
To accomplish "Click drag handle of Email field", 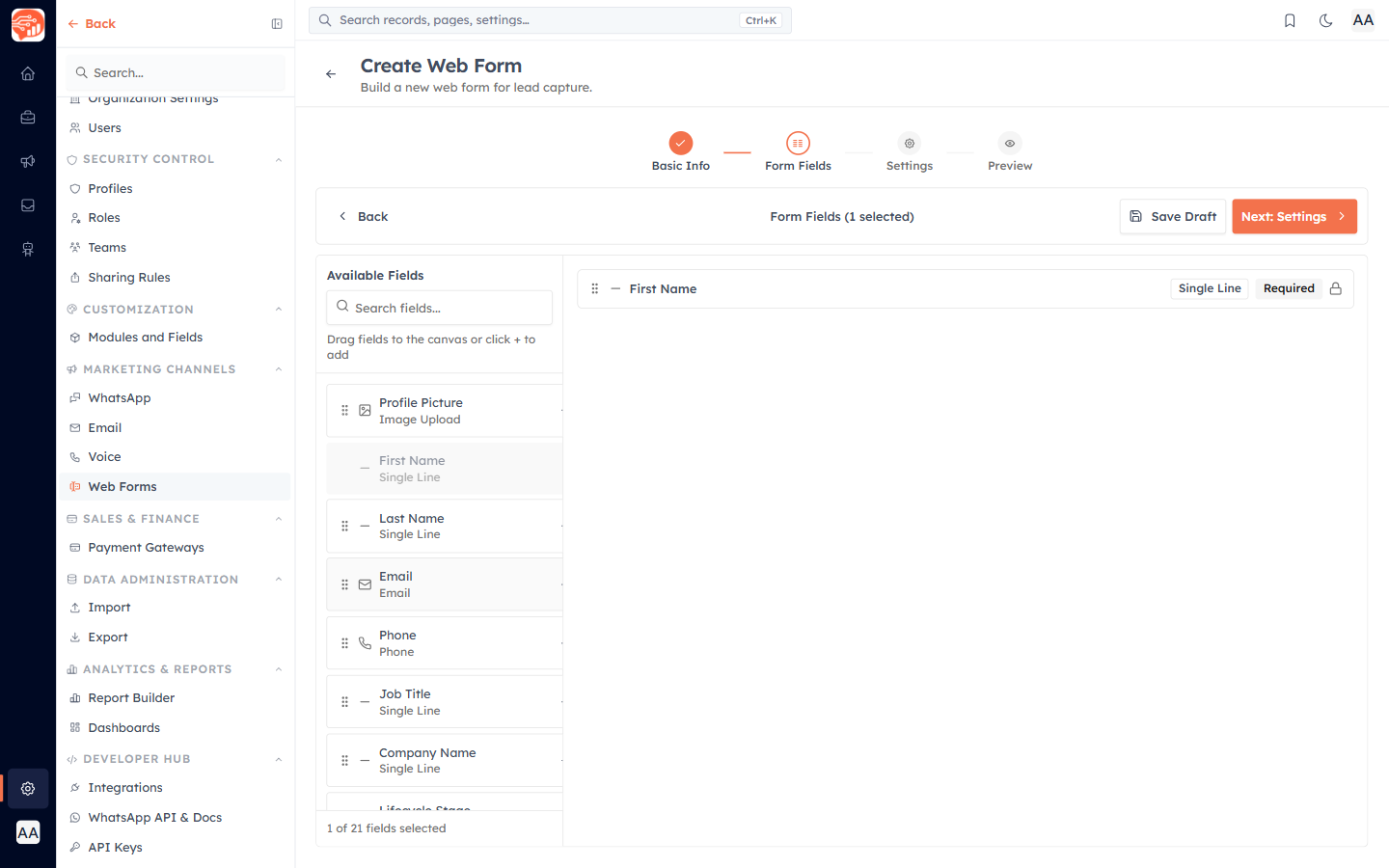I will [344, 584].
